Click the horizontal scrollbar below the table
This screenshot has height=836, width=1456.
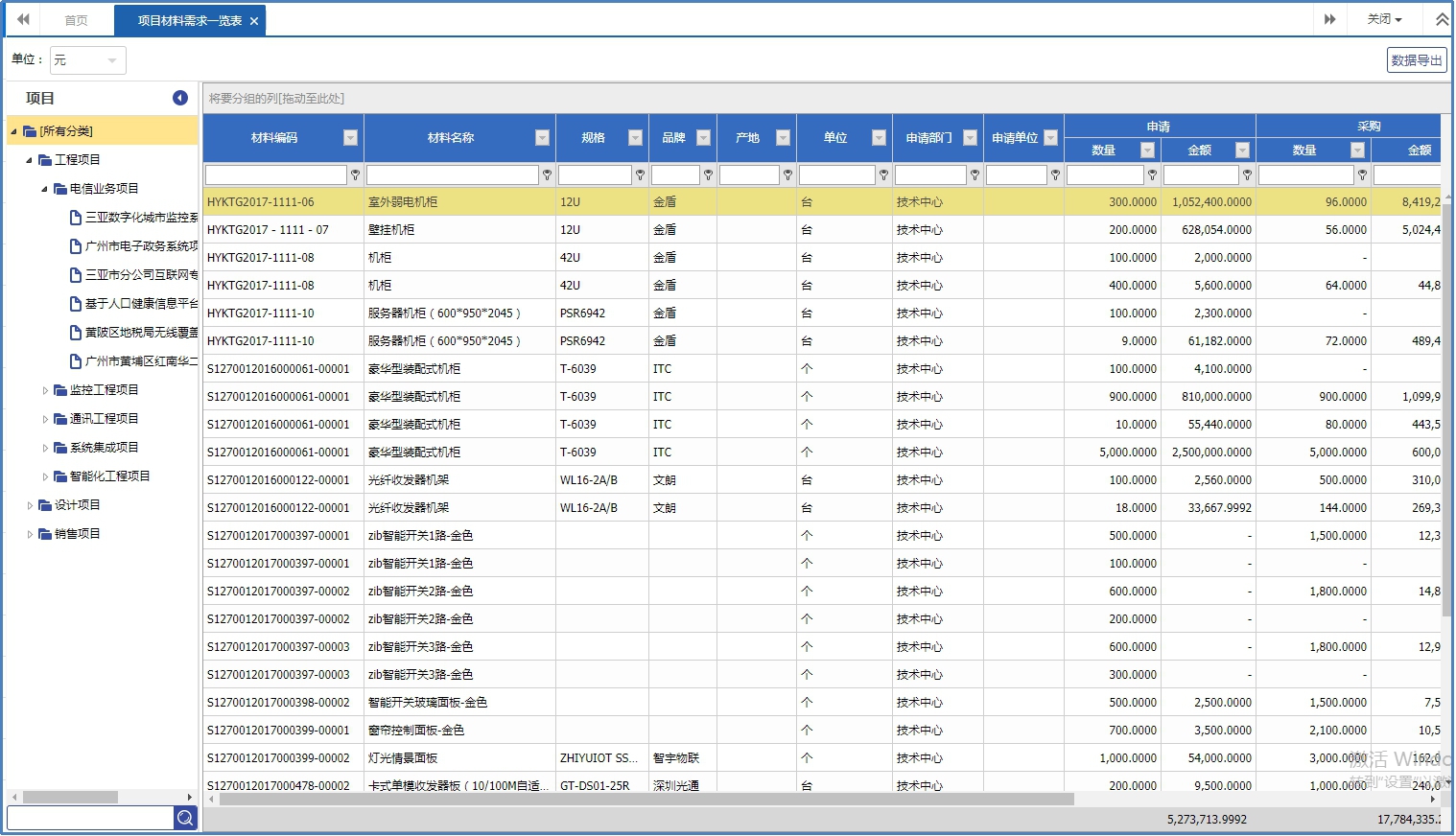(646, 799)
